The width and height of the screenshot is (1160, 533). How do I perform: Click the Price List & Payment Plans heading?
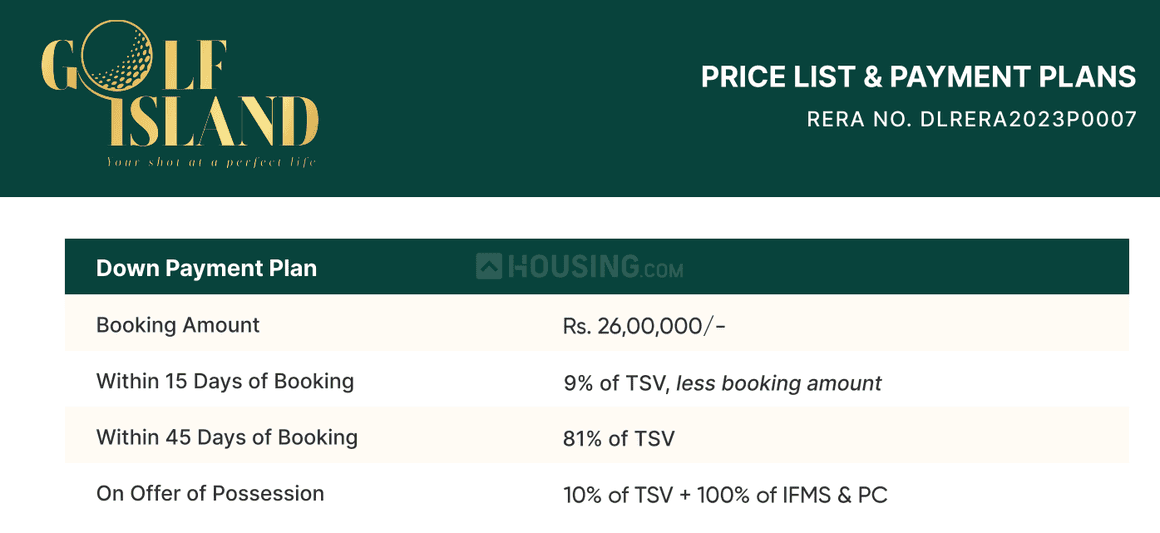[918, 77]
